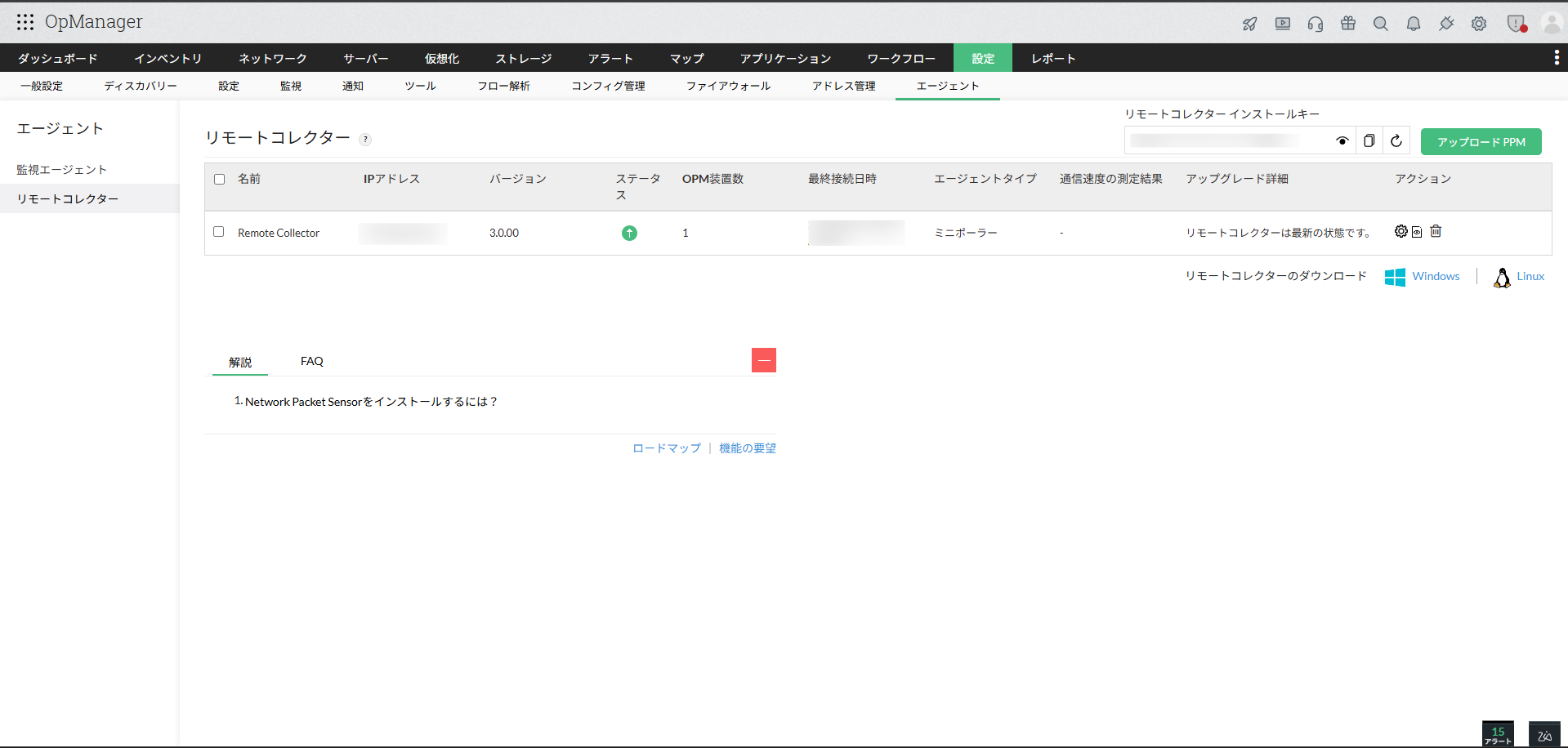Select リモートコレクター in sidebar
This screenshot has width=1568, height=748.
pos(89,198)
